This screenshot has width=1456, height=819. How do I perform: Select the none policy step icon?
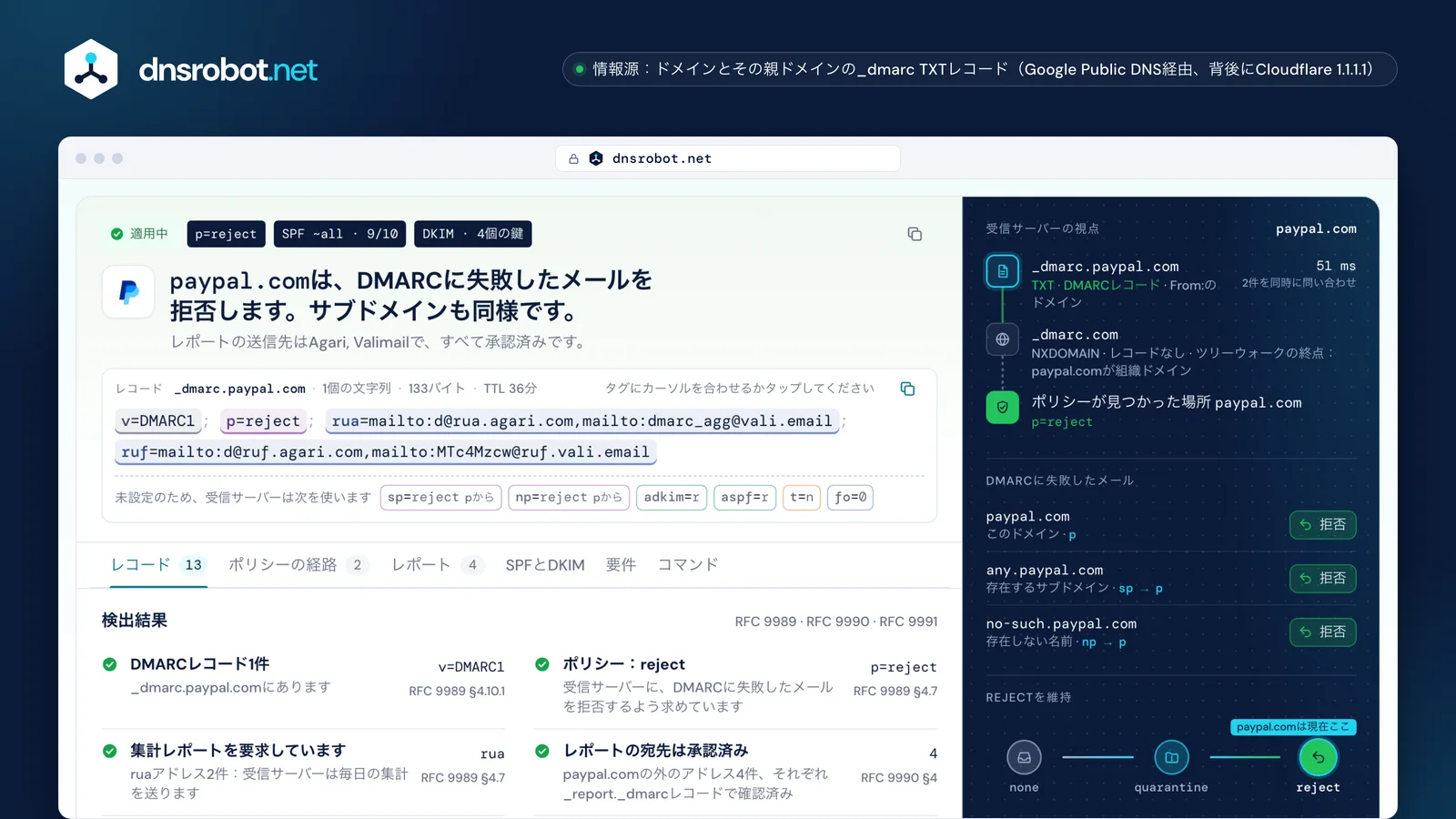tap(1024, 757)
